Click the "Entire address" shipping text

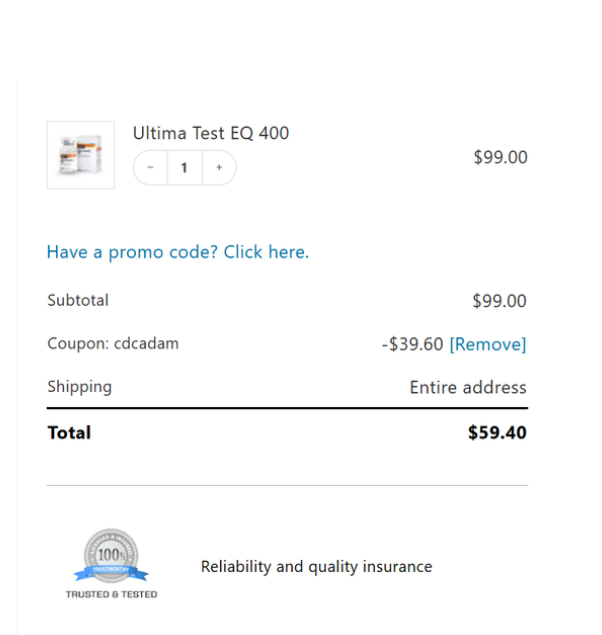coord(467,387)
